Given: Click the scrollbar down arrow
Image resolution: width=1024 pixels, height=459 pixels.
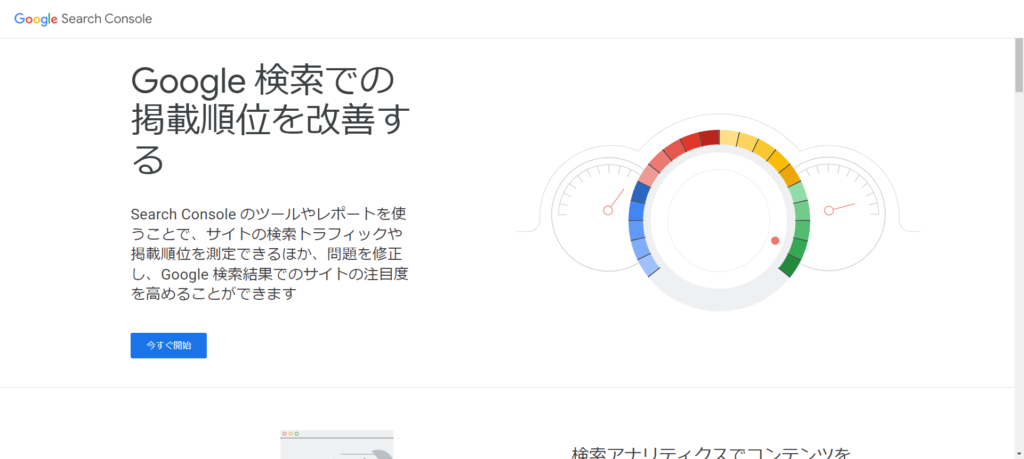Looking at the screenshot, I should pos(1019,453).
